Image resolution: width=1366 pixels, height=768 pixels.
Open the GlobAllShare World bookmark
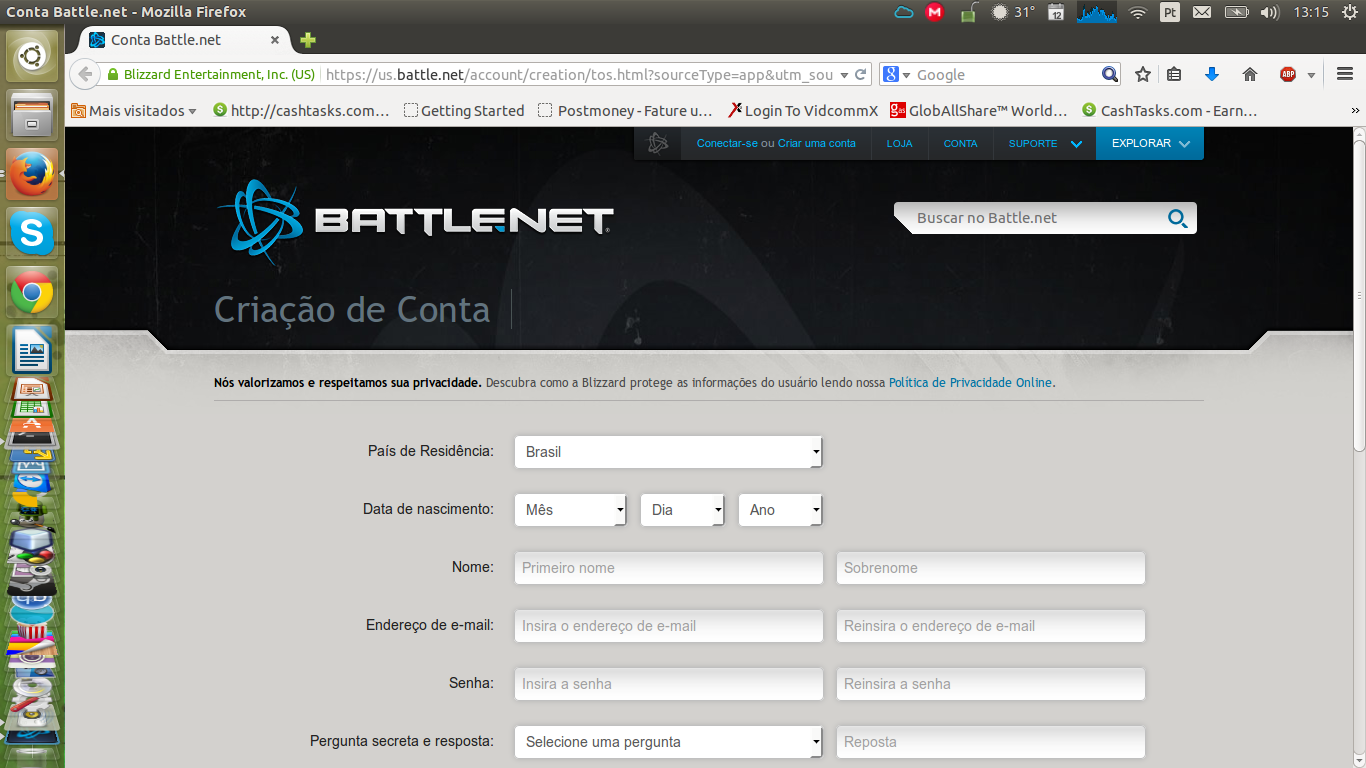coord(979,111)
